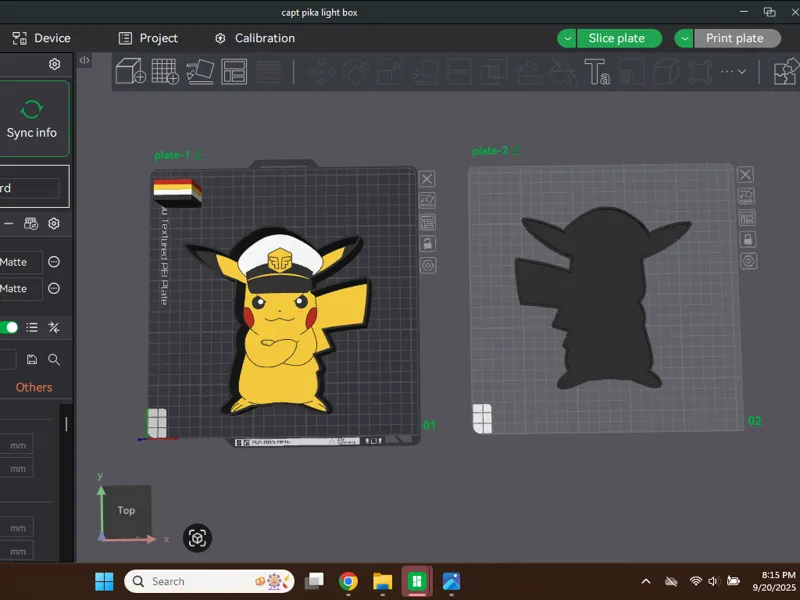This screenshot has width=800, height=600.
Task: Rename plate-1 using its pencil icon
Action: click(x=199, y=155)
